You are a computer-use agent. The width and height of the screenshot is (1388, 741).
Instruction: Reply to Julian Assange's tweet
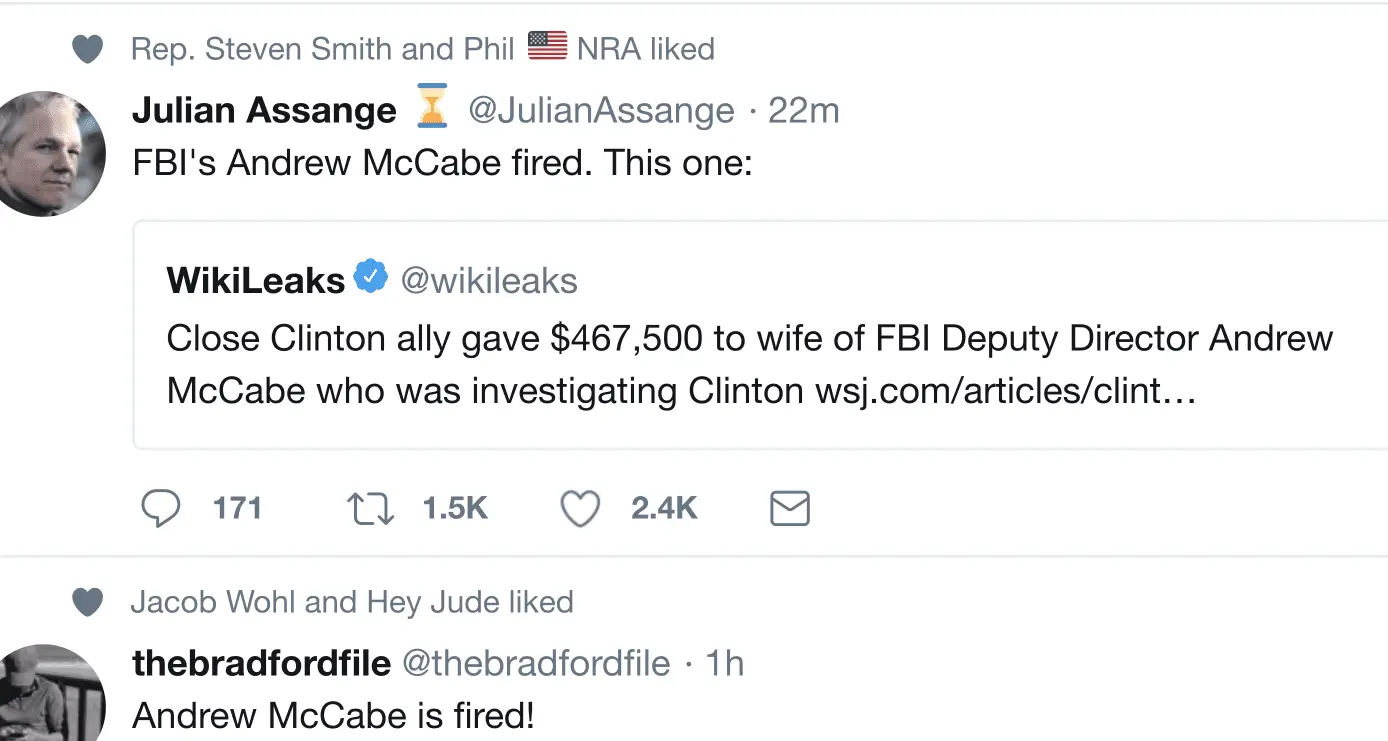(161, 509)
